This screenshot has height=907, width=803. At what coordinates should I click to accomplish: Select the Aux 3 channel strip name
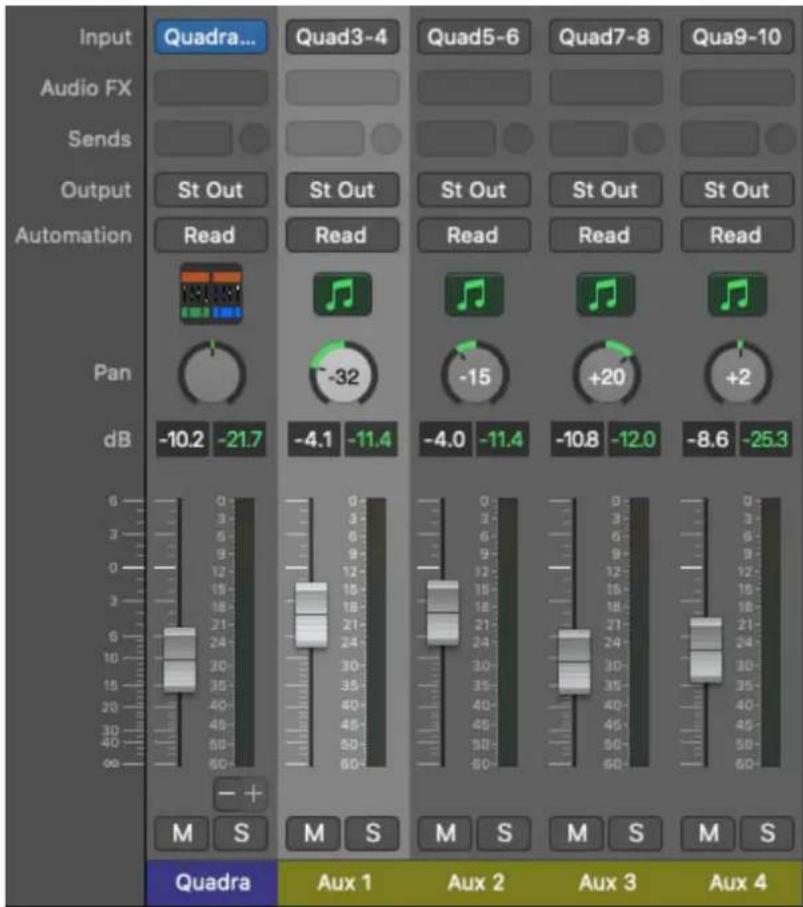tap(607, 883)
